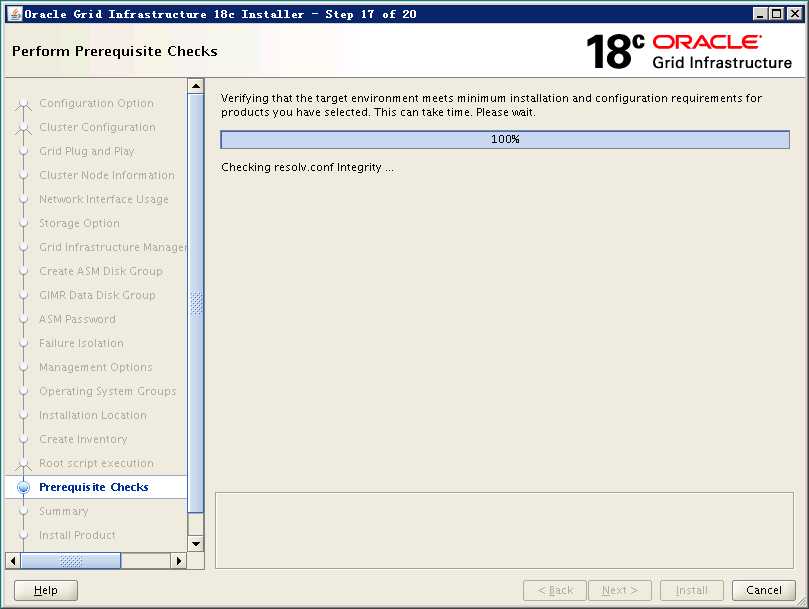Select the Configuration Option step
Viewport: 809px width, 609px height.
96,103
